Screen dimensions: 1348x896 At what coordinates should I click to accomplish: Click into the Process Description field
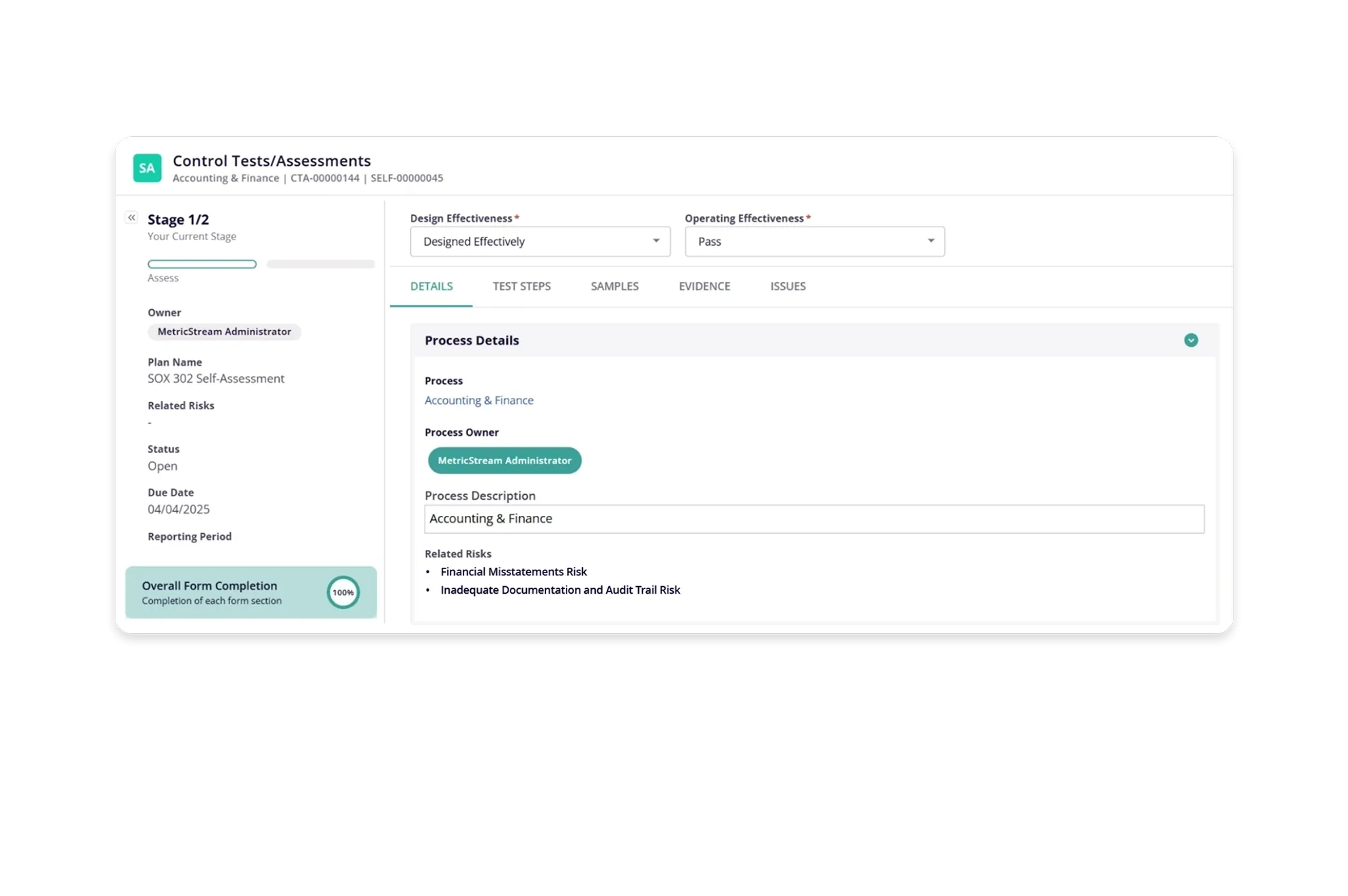point(814,519)
